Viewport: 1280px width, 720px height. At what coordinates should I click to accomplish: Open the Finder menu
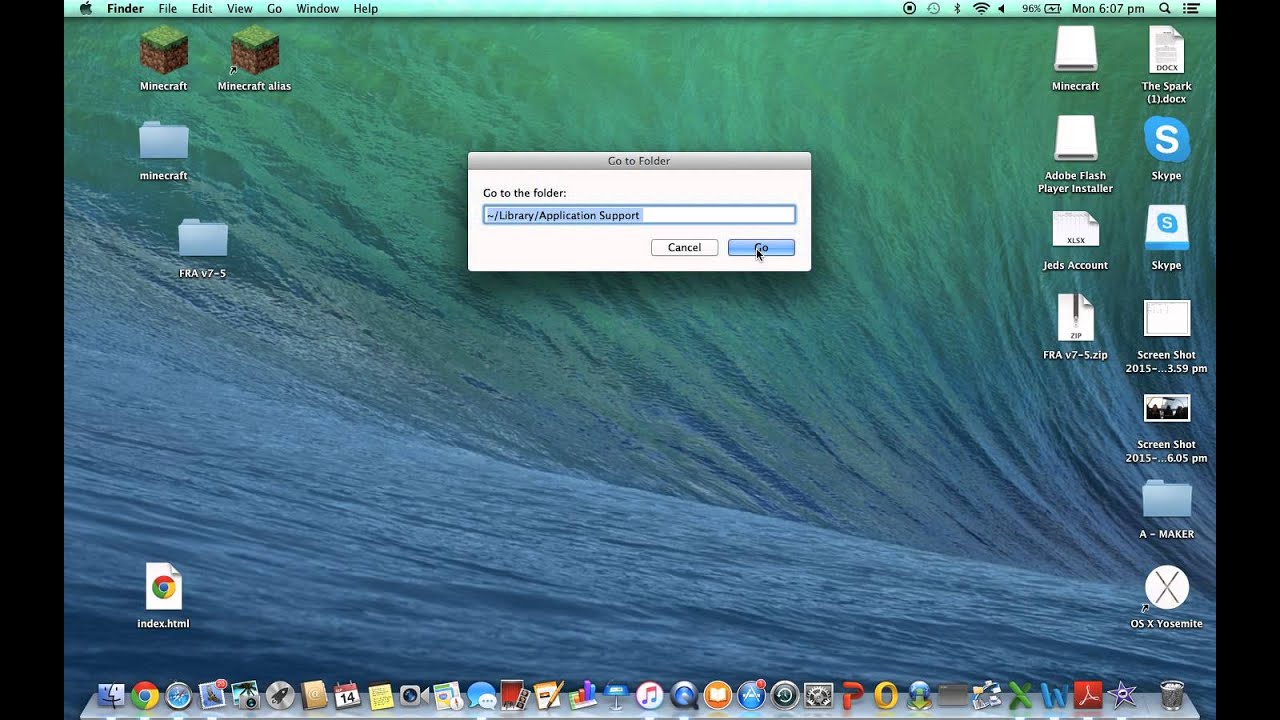125,8
